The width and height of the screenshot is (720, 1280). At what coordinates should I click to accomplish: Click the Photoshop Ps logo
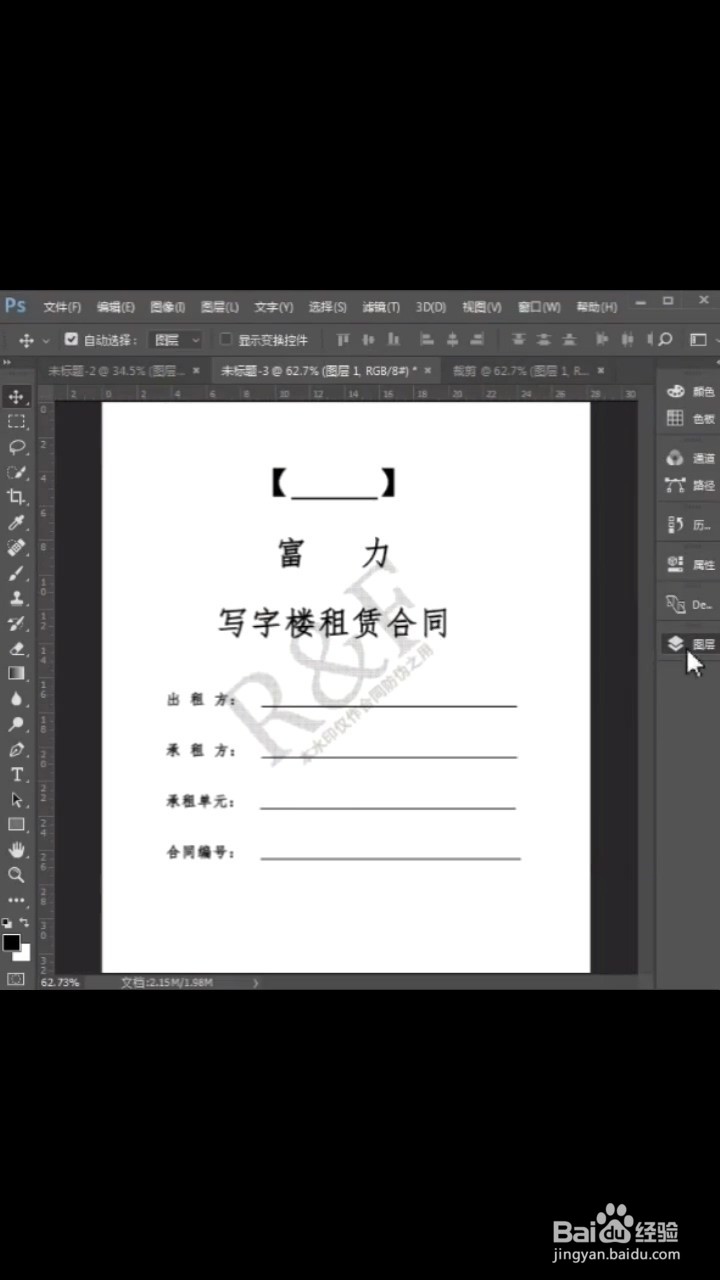pyautogui.click(x=15, y=305)
